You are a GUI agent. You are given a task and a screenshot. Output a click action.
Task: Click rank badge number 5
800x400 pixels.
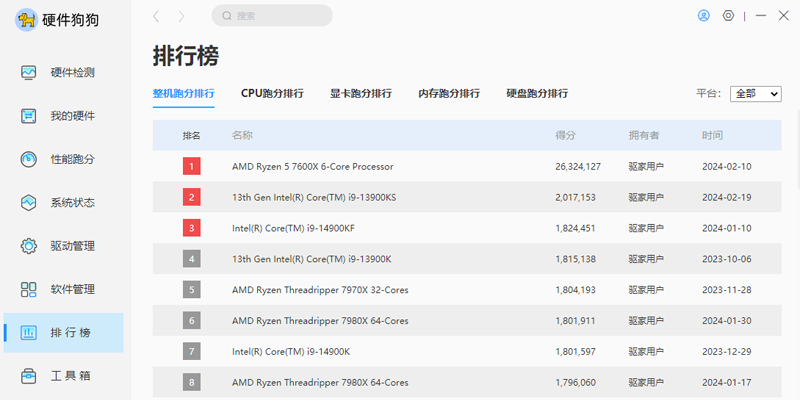point(192,290)
